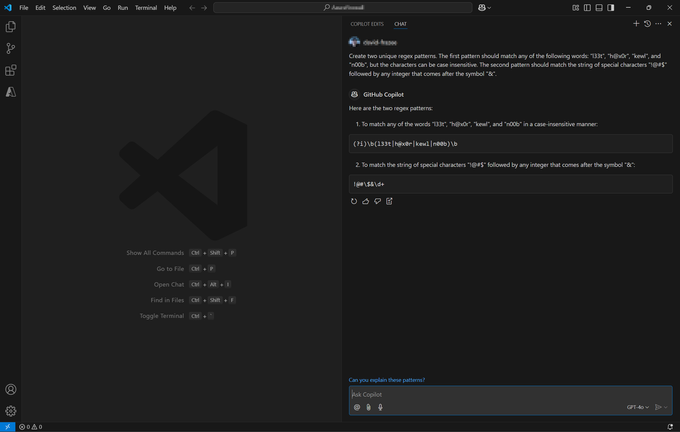680x432 pixels.
Task: Open the Extensions view
Action: (x=10, y=70)
